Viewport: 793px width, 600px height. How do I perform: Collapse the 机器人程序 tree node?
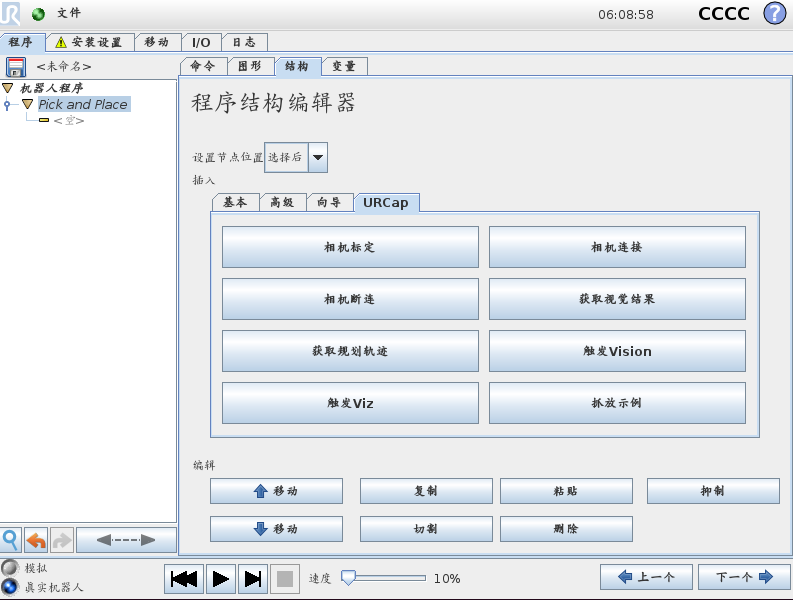pyautogui.click(x=8, y=88)
